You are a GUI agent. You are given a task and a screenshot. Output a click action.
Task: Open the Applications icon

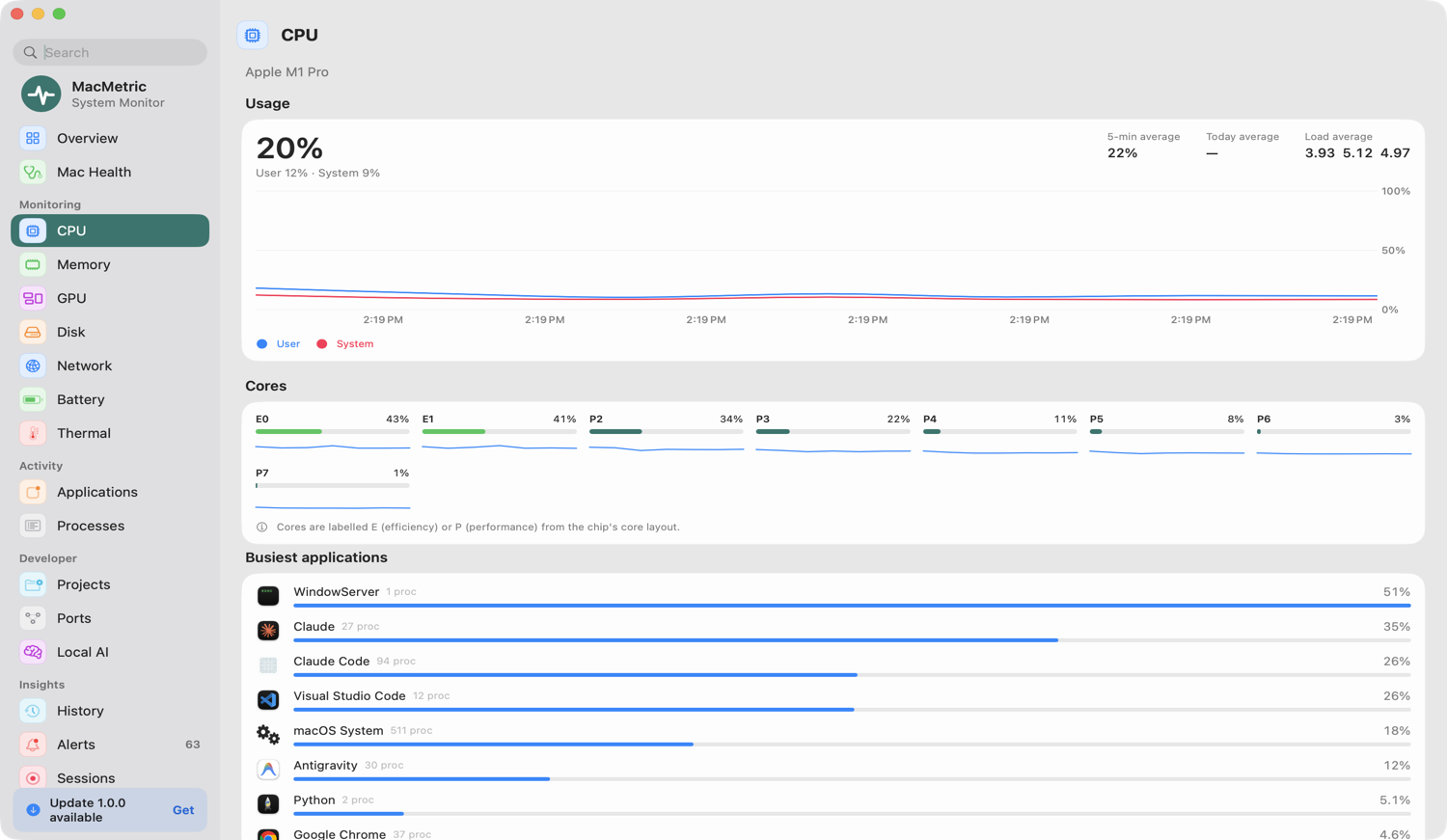[x=33, y=492]
